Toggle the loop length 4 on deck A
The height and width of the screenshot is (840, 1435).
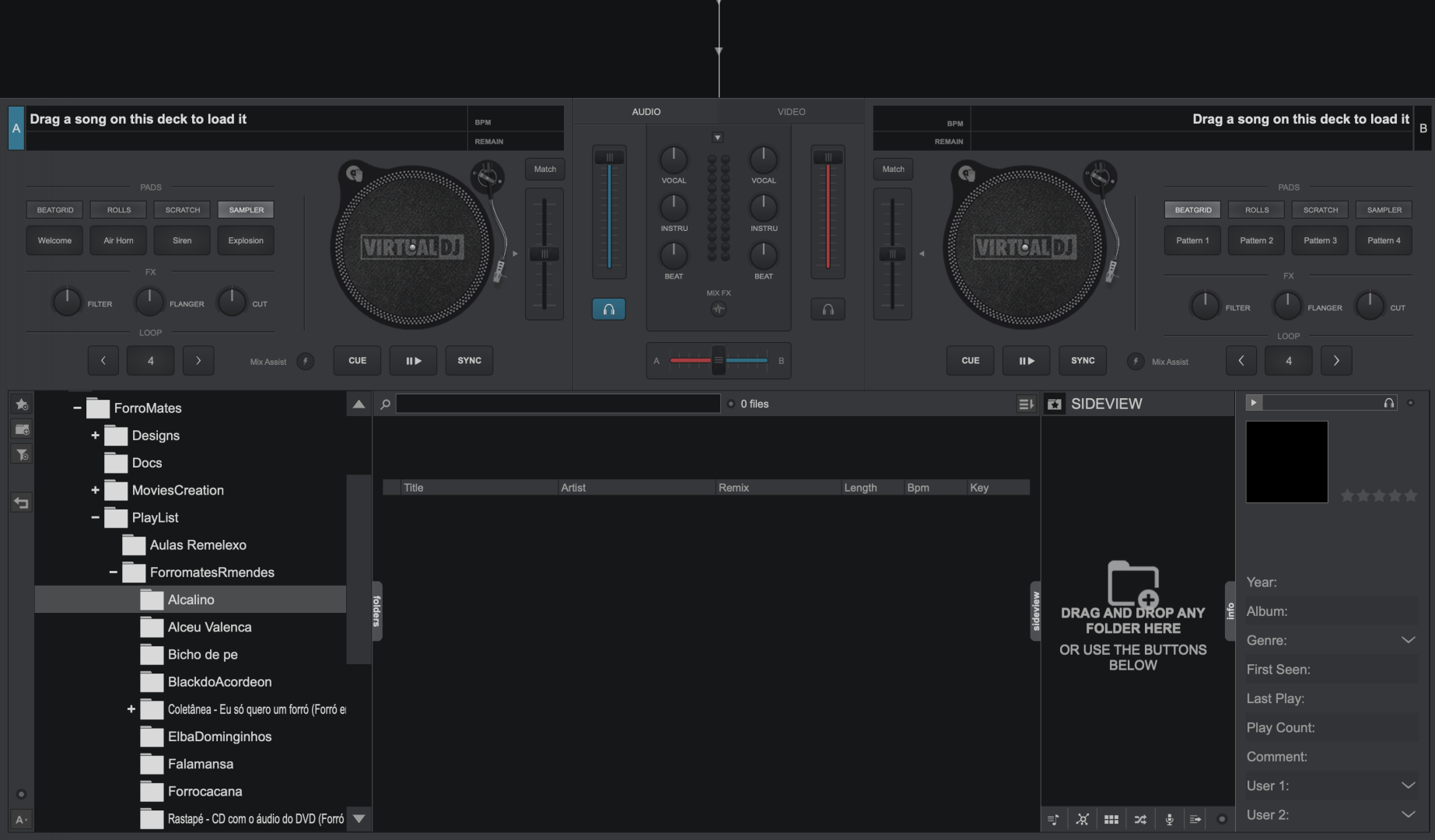[x=151, y=361]
